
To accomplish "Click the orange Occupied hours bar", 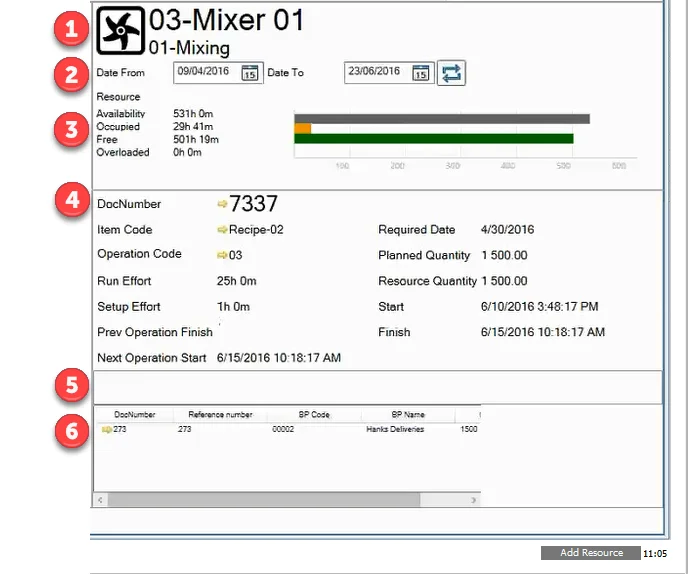I will 302,128.
